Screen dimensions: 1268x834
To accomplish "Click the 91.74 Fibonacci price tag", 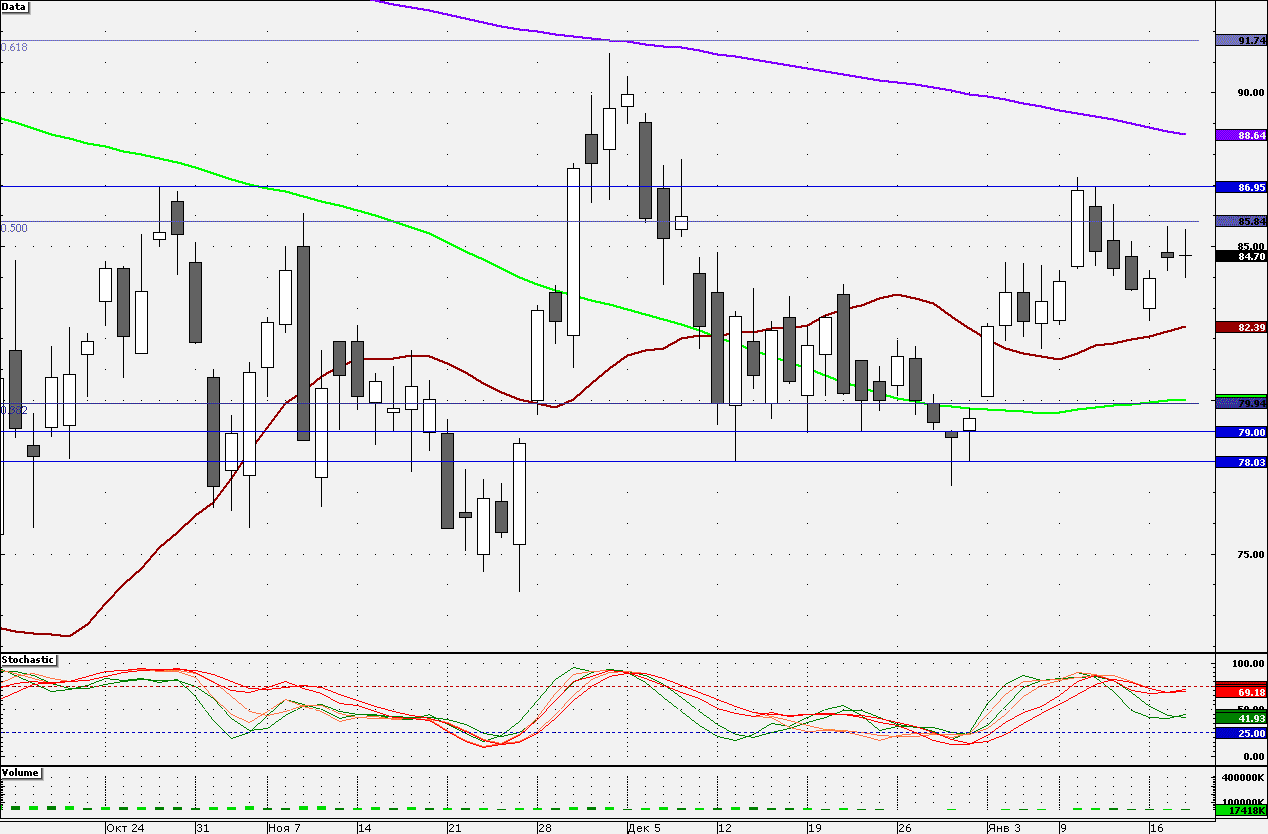I will click(1239, 41).
